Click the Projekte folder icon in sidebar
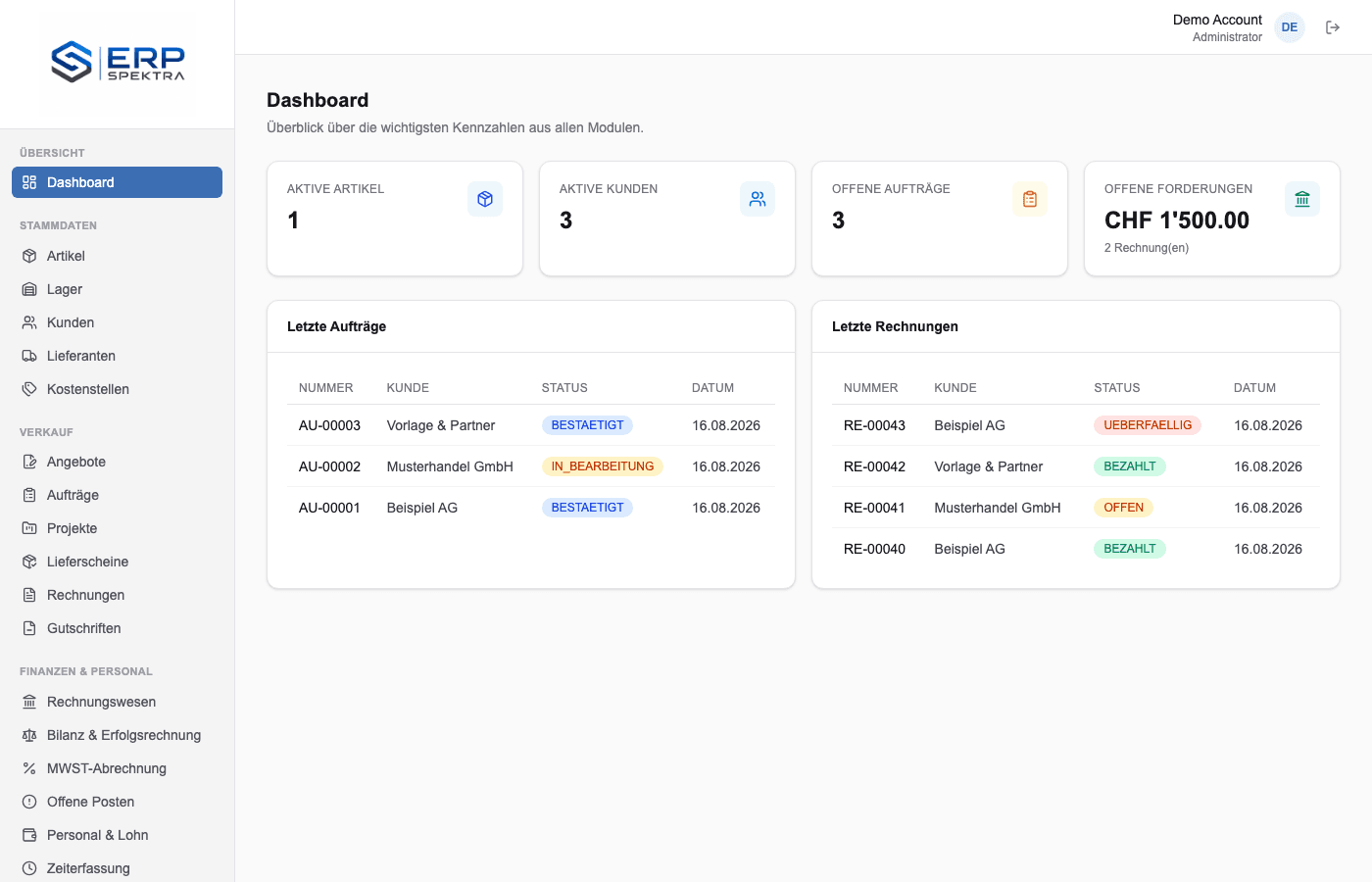This screenshot has height=882, width=1372. (x=29, y=528)
